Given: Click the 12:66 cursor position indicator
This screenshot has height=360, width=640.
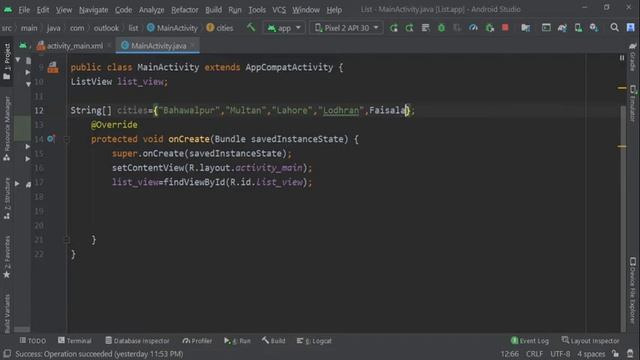Looking at the screenshot, I should tap(509, 353).
